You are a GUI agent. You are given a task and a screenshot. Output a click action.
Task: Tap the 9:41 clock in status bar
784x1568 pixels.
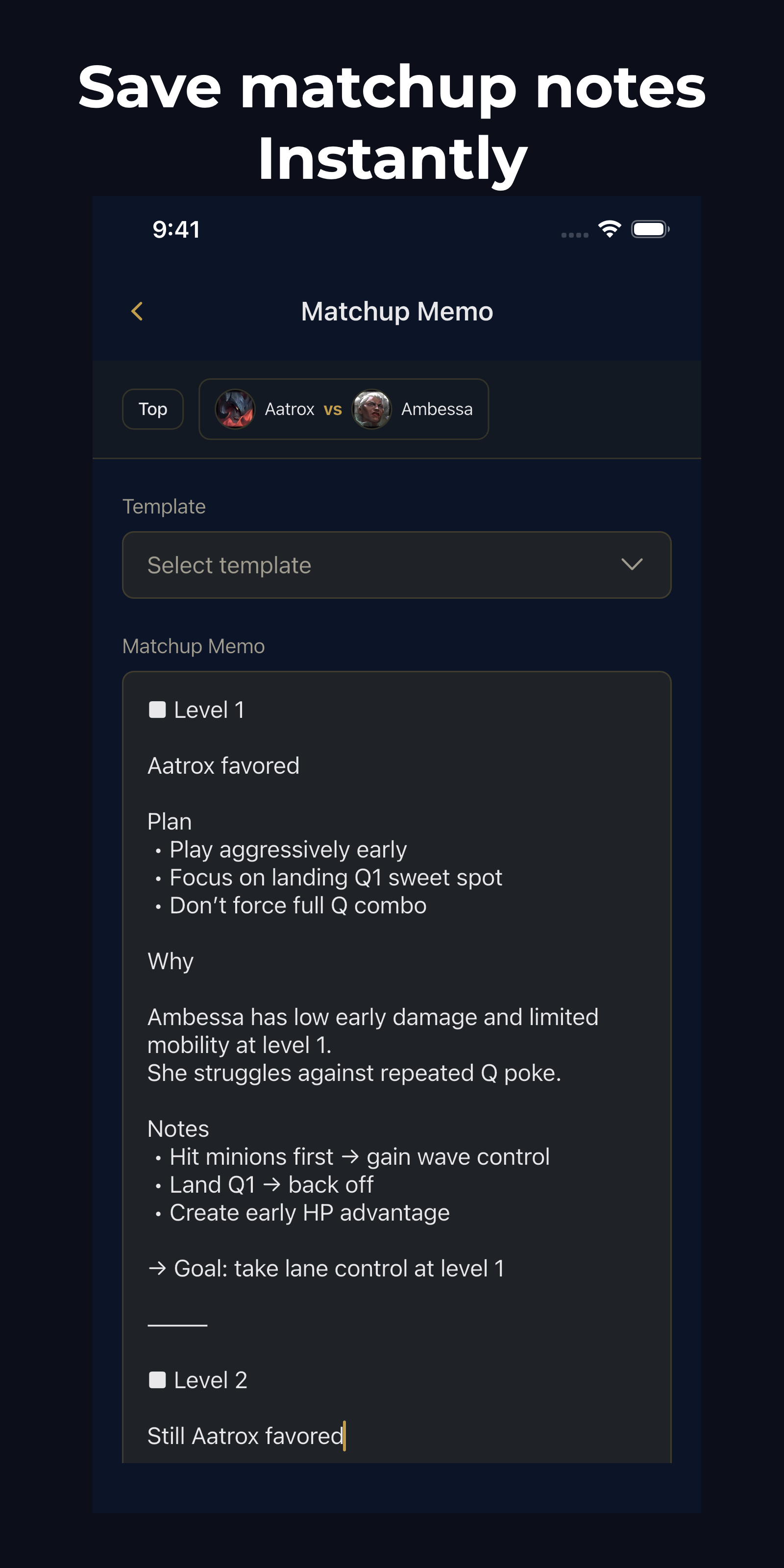pos(176,229)
